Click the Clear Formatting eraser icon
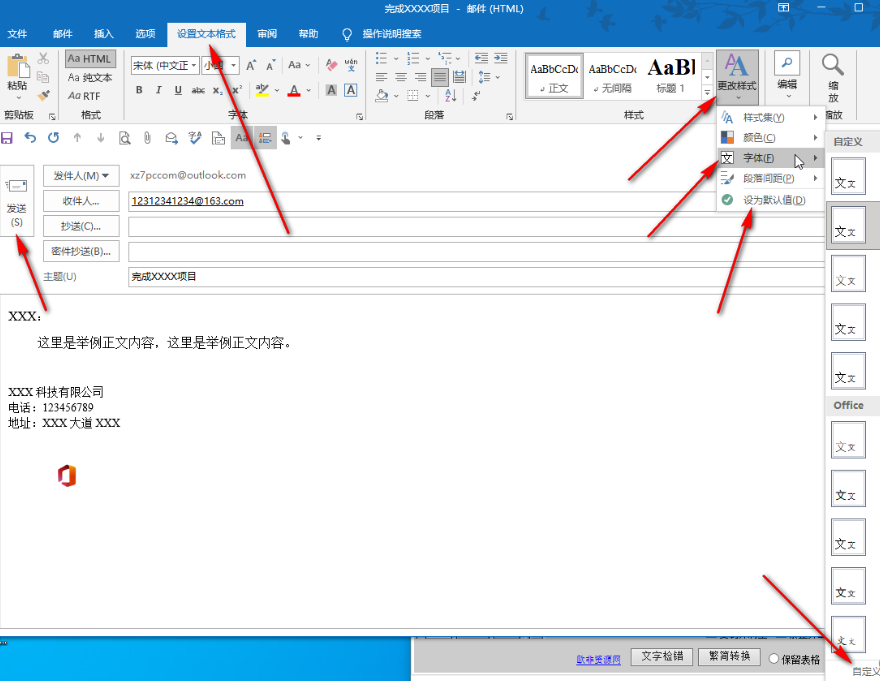Image resolution: width=880 pixels, height=681 pixels. (331, 65)
